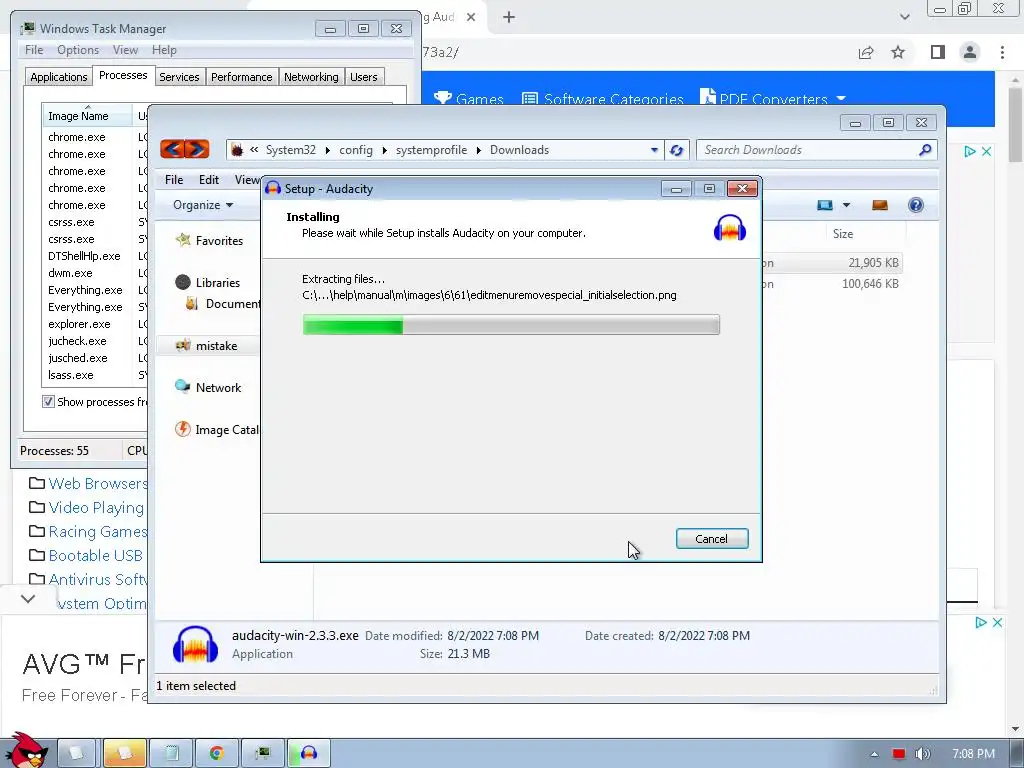Image resolution: width=1024 pixels, height=768 pixels.
Task: Click the Explorer help question mark icon
Action: tap(916, 205)
